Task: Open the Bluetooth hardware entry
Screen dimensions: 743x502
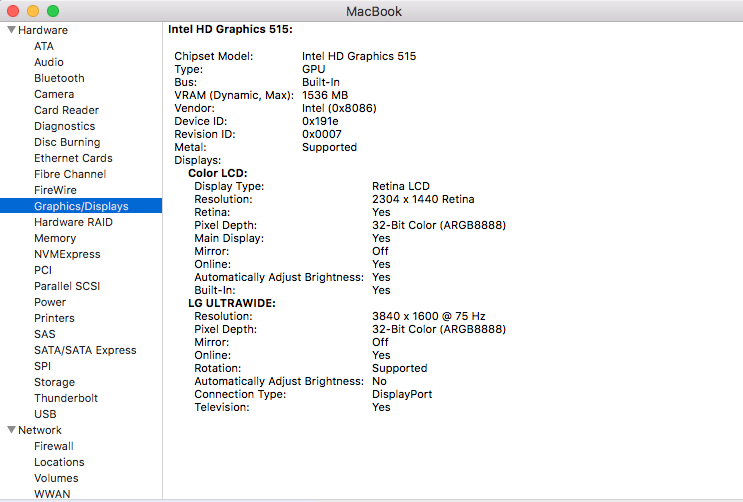Action: pyautogui.click(x=59, y=78)
